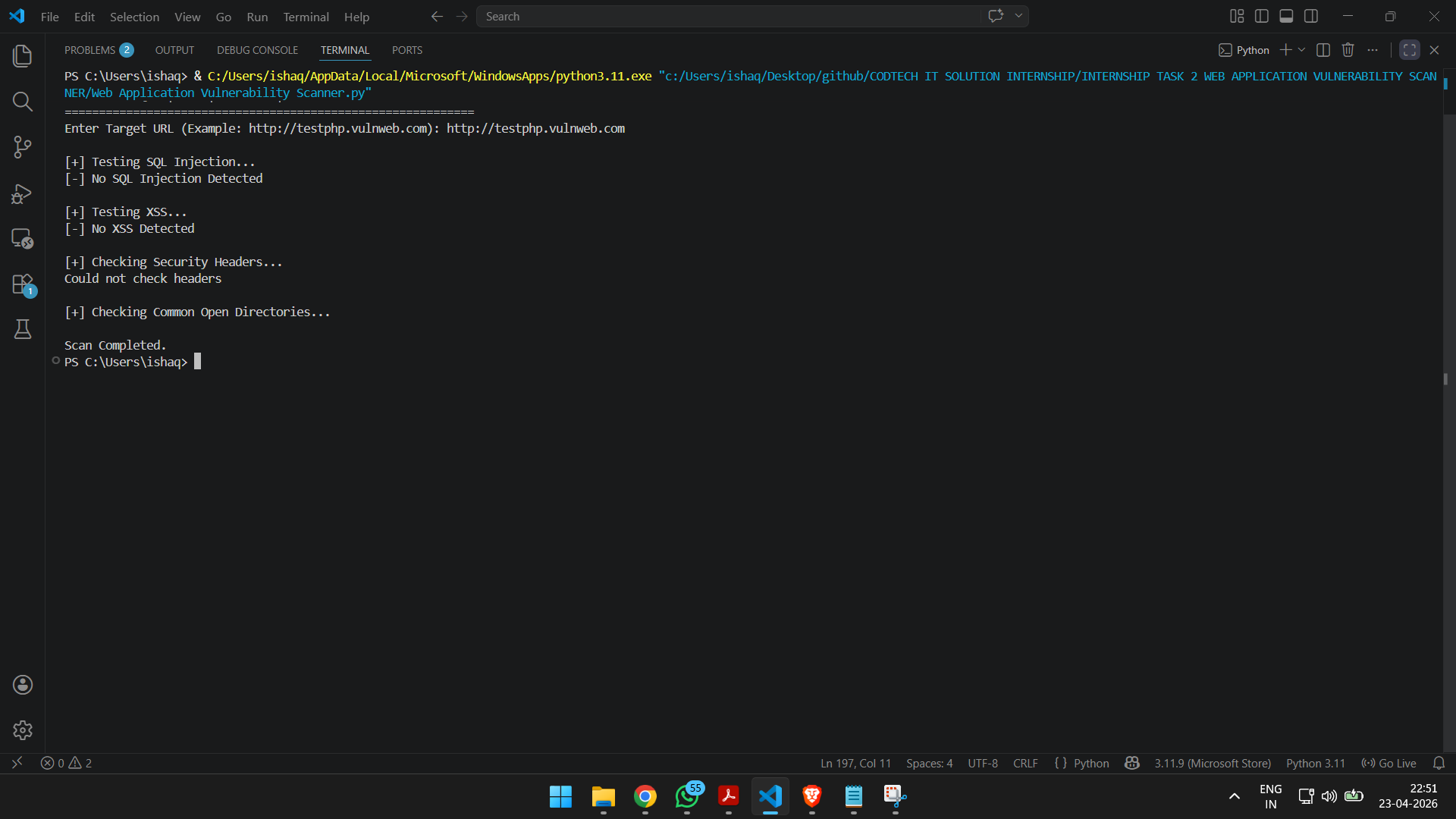Image resolution: width=1456 pixels, height=819 pixels.
Task: Switch to the DEBUG CONSOLE tab
Action: pyautogui.click(x=257, y=50)
